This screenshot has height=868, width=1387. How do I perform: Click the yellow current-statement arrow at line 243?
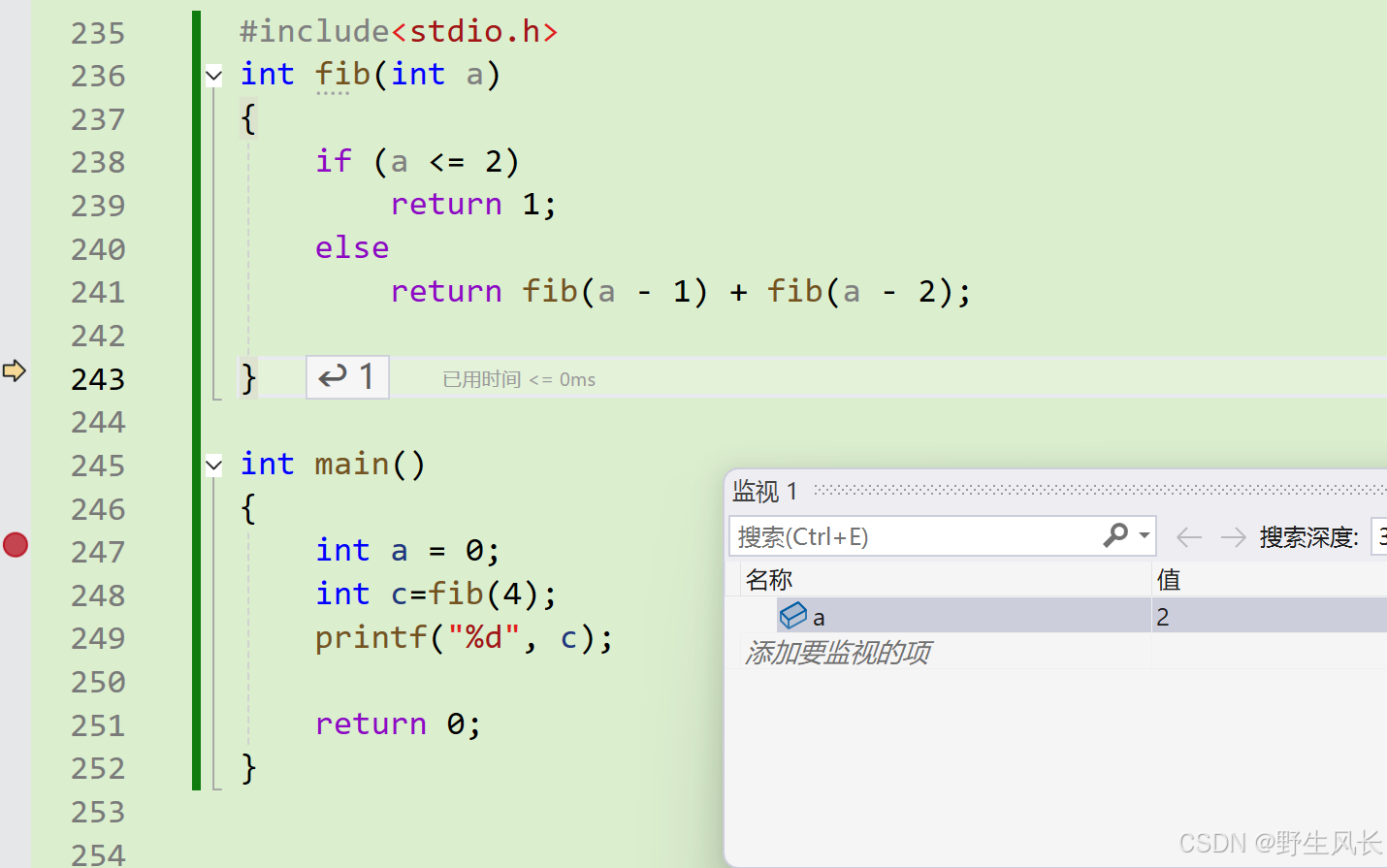click(x=15, y=370)
